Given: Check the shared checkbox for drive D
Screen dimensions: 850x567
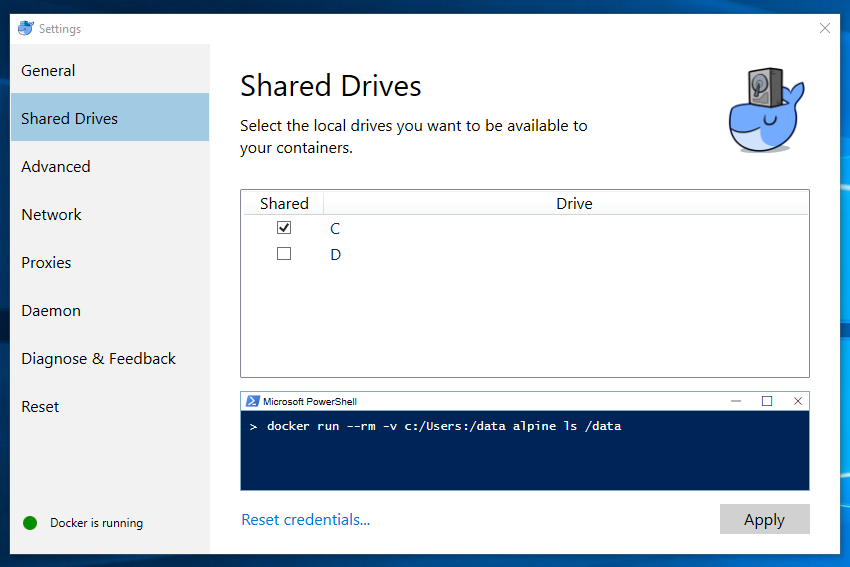Looking at the screenshot, I should point(284,254).
